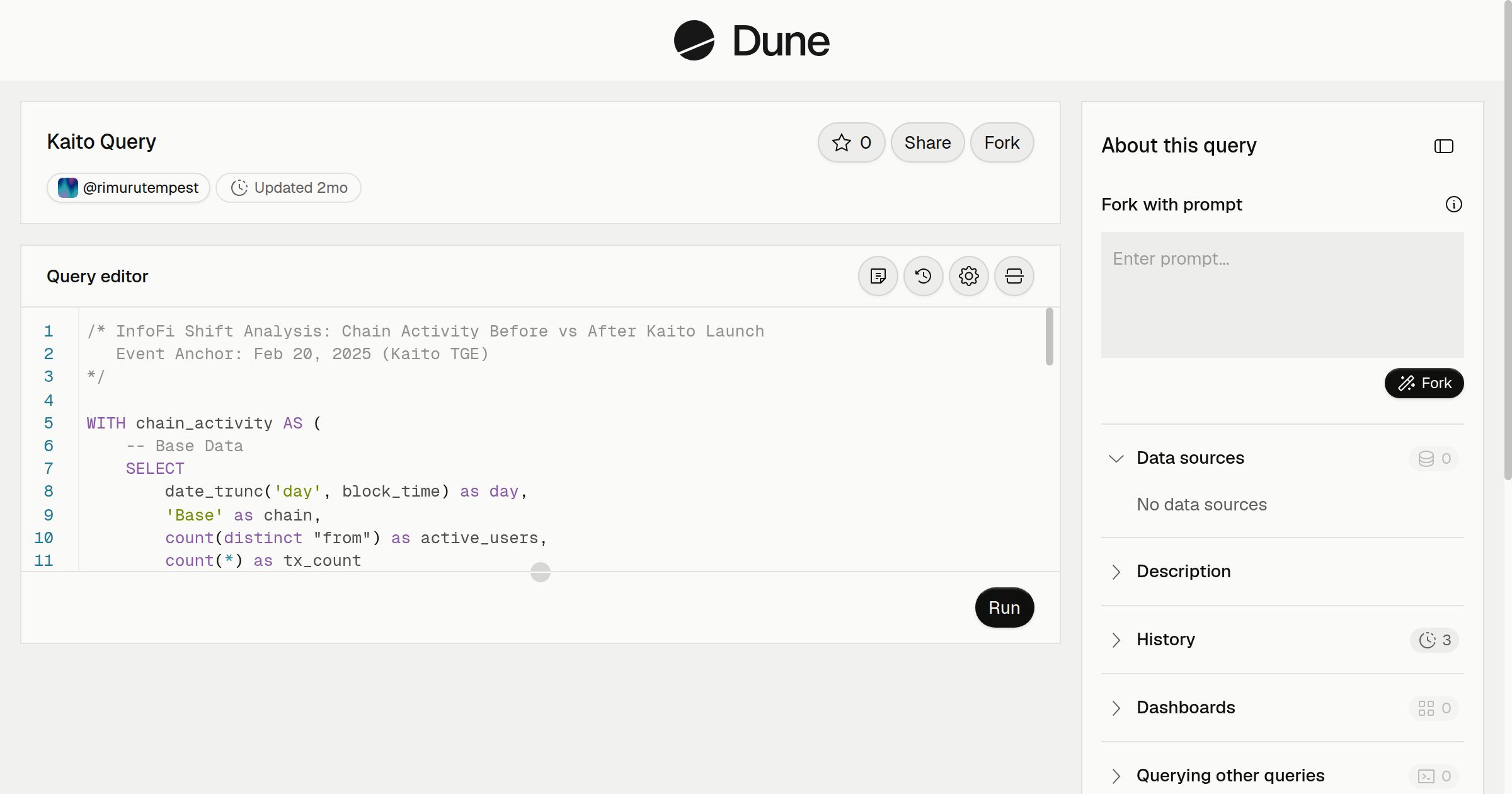Fork the query from the header
This screenshot has width=1512, height=794.
1002,142
